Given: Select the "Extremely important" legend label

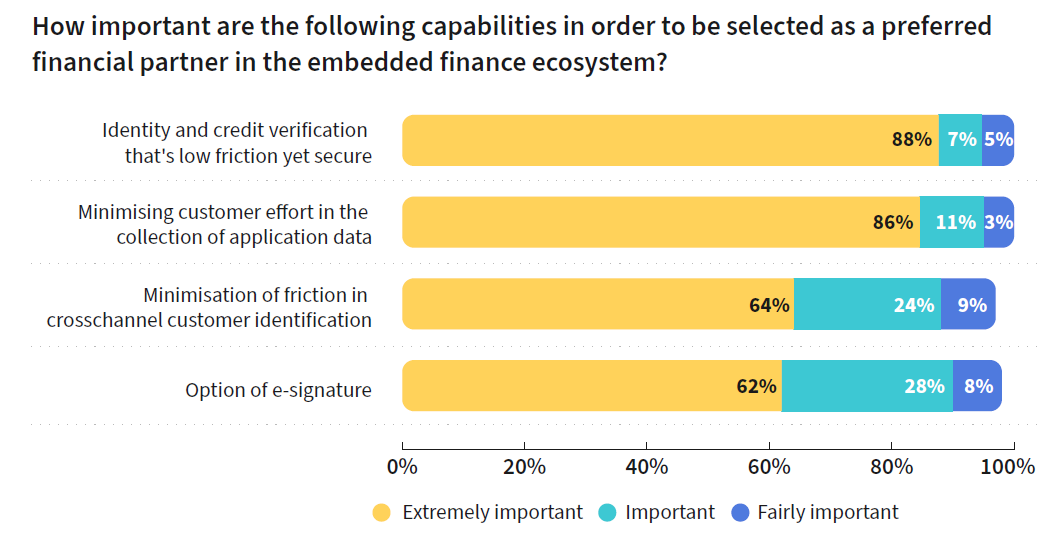Looking at the screenshot, I should click(x=492, y=513).
